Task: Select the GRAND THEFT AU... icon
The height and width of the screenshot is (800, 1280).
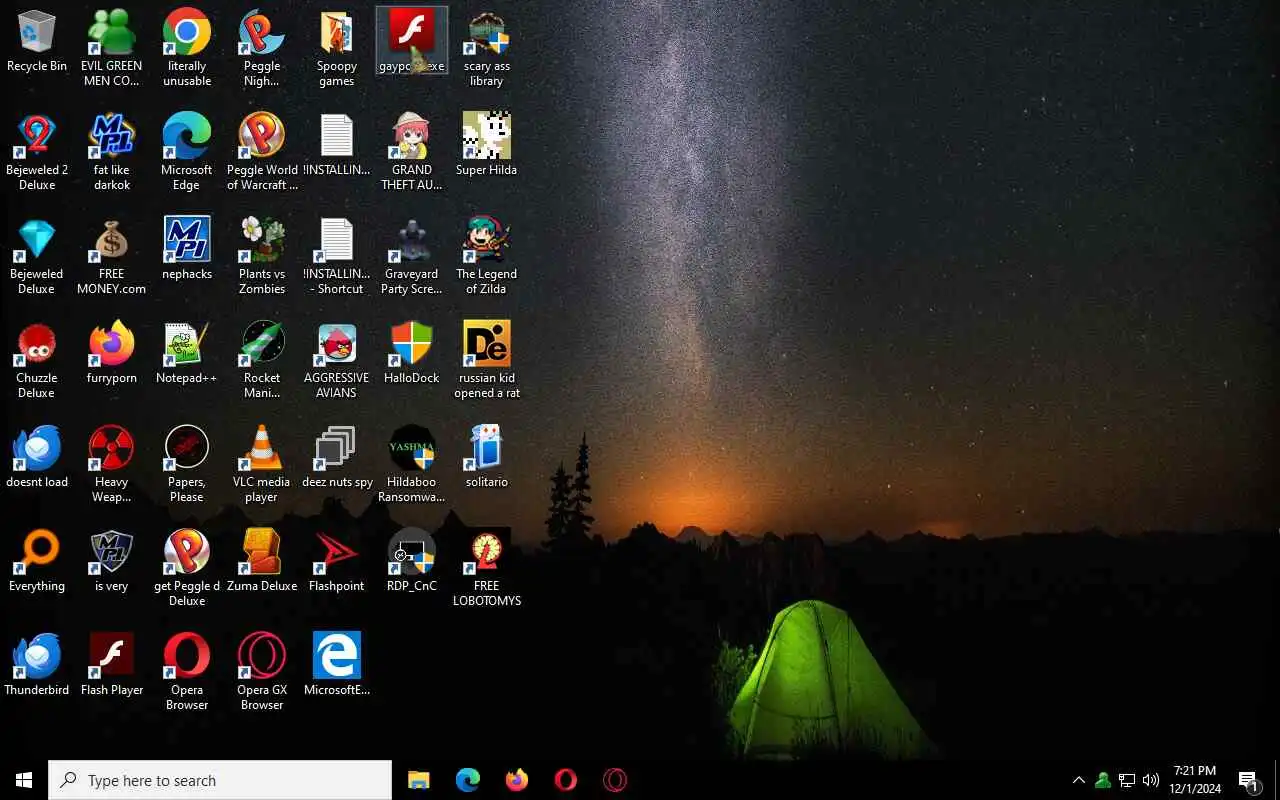Action: pos(412,152)
